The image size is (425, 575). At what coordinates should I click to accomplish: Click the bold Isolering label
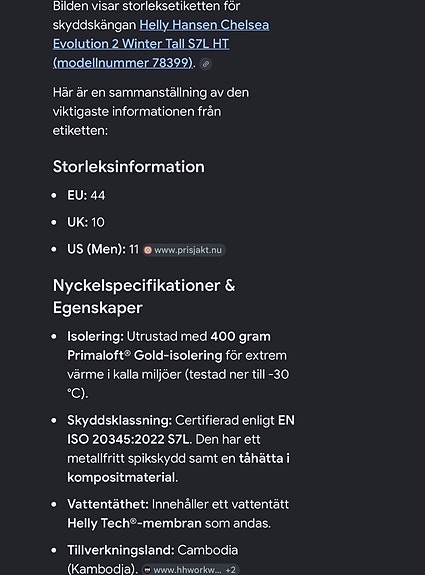click(95, 336)
